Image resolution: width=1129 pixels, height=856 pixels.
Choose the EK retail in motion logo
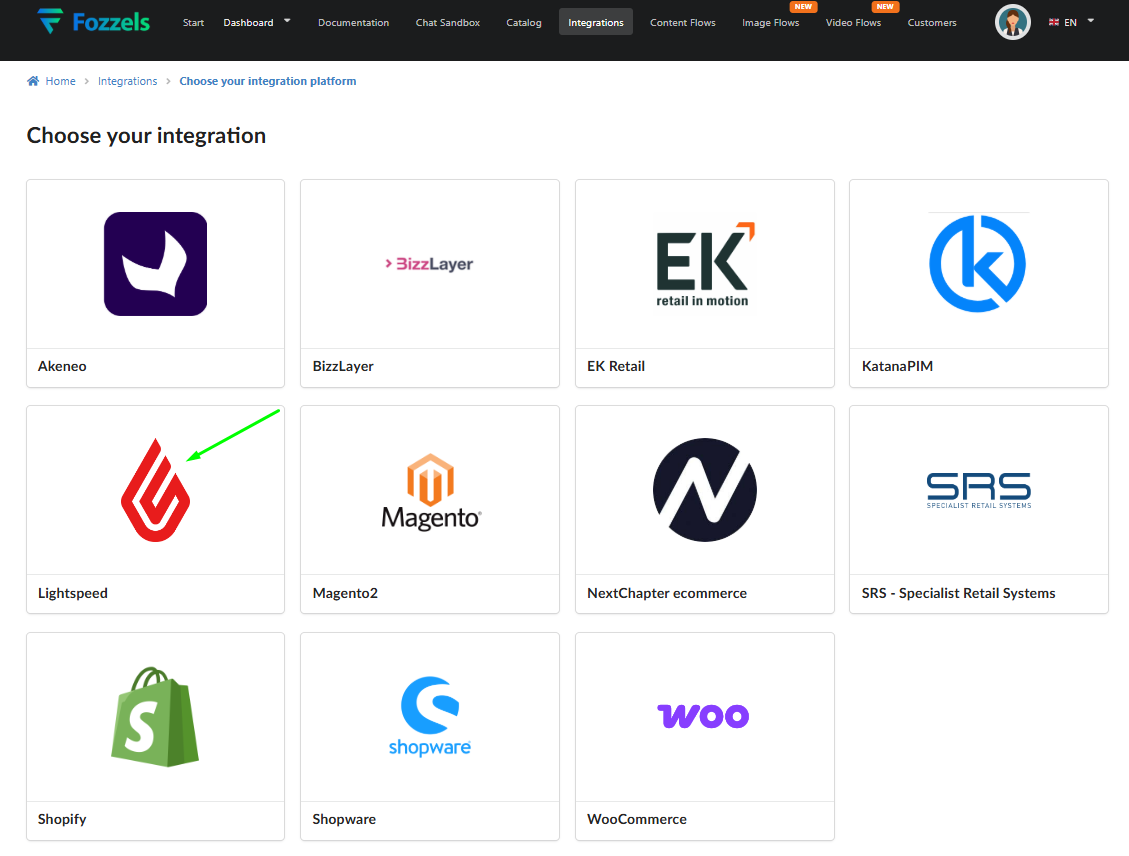[x=705, y=265]
